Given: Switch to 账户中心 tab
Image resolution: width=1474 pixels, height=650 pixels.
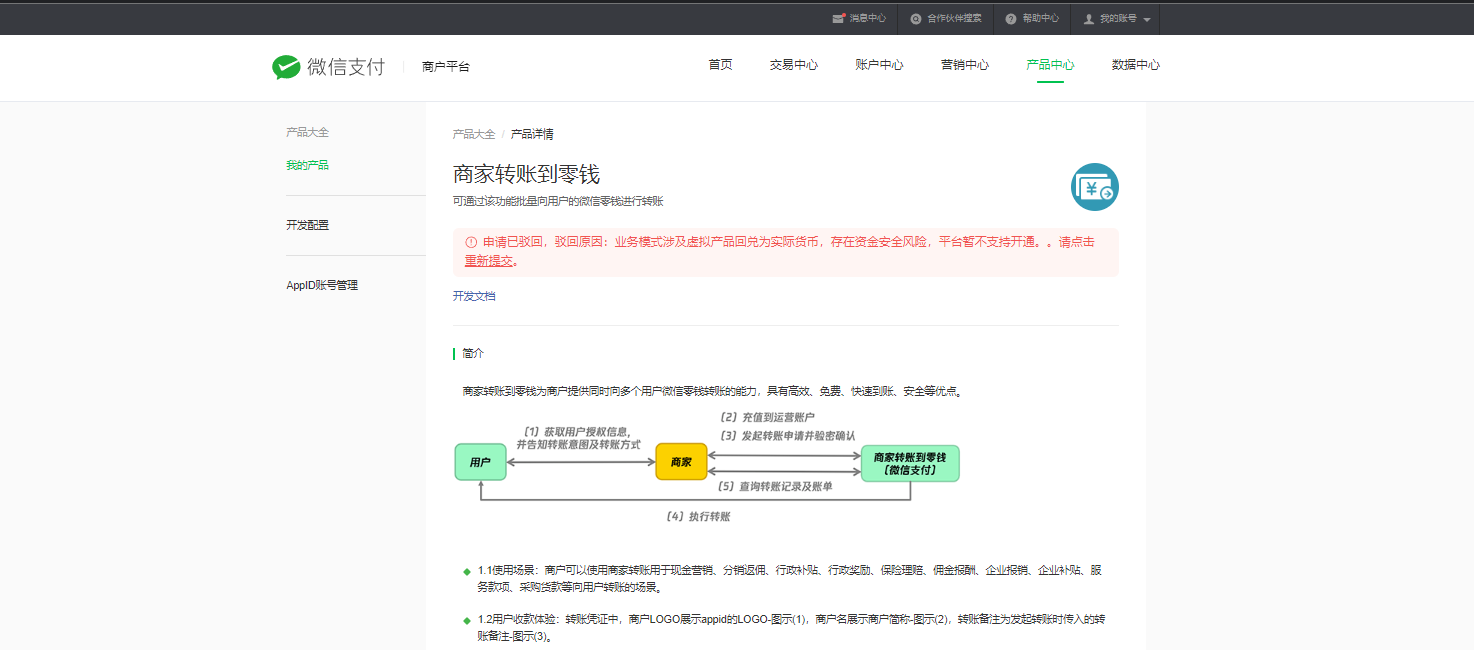Looking at the screenshot, I should coord(879,65).
